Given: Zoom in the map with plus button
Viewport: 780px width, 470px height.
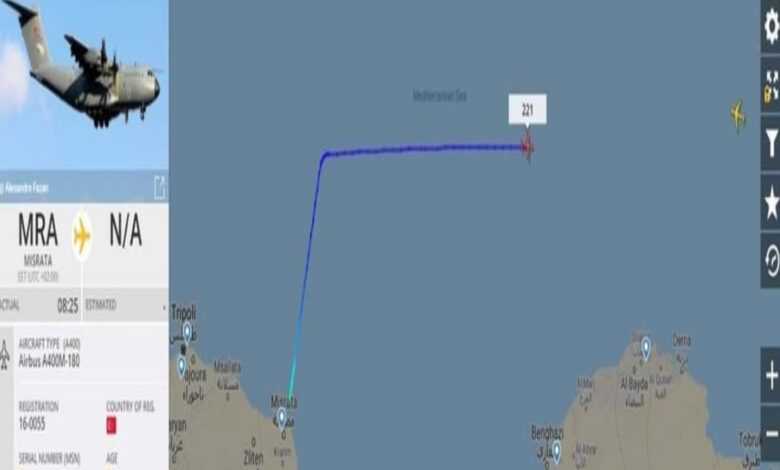Looking at the screenshot, I should (771, 375).
